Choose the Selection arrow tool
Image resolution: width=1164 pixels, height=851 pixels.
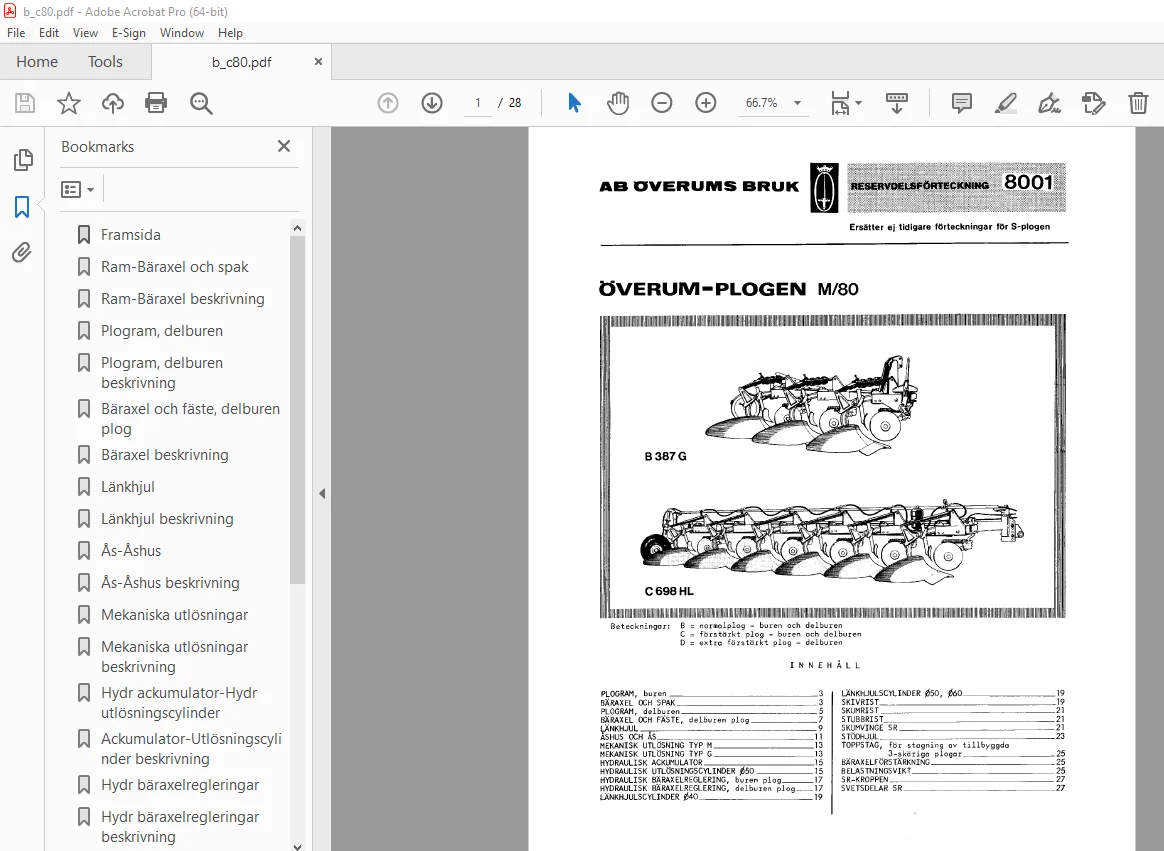574,102
